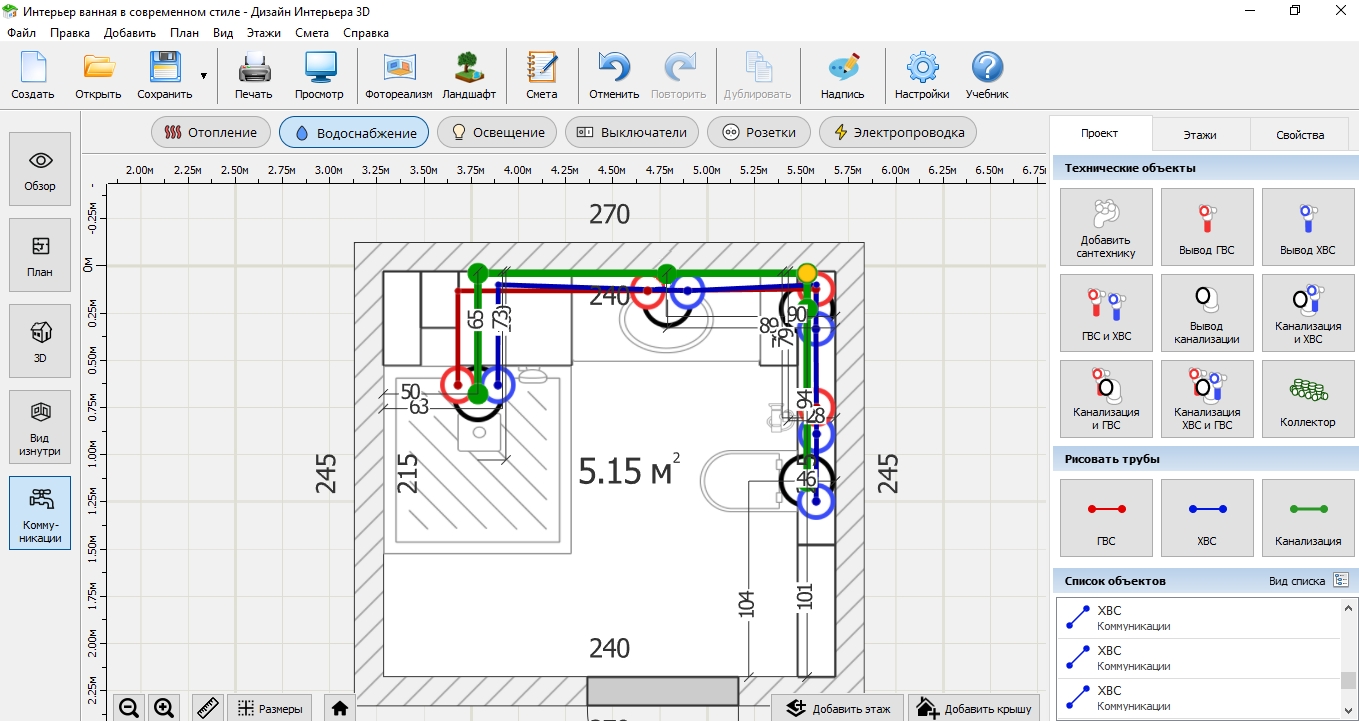Open the Ландшафт landscape tool
This screenshot has height=721, width=1359.
click(x=469, y=76)
